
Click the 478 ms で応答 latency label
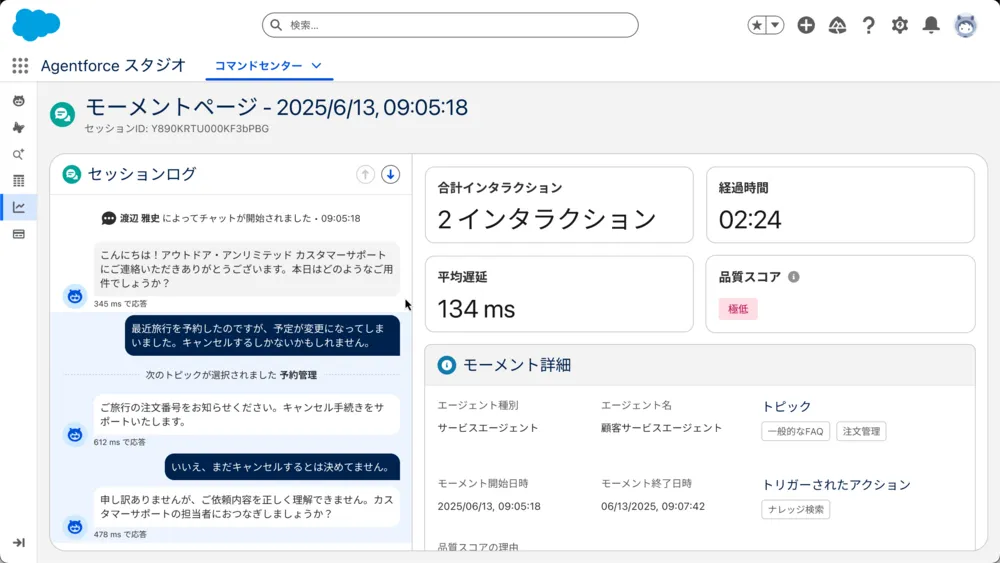[x=120, y=534]
